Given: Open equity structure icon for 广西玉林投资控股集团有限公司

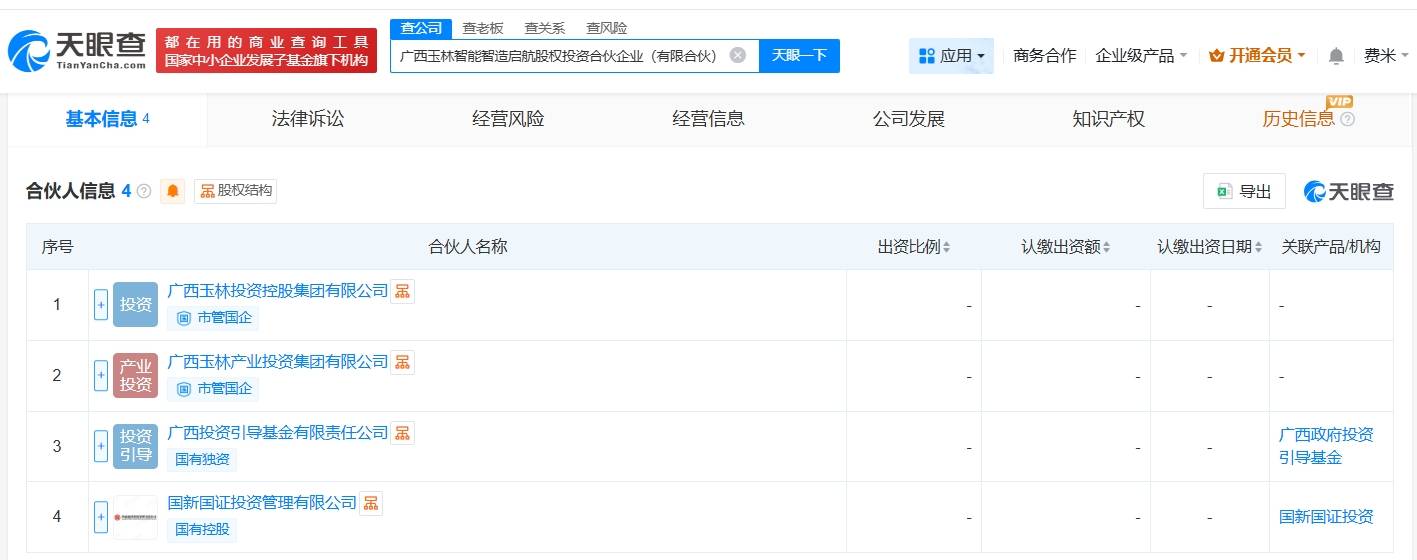Looking at the screenshot, I should [x=402, y=291].
